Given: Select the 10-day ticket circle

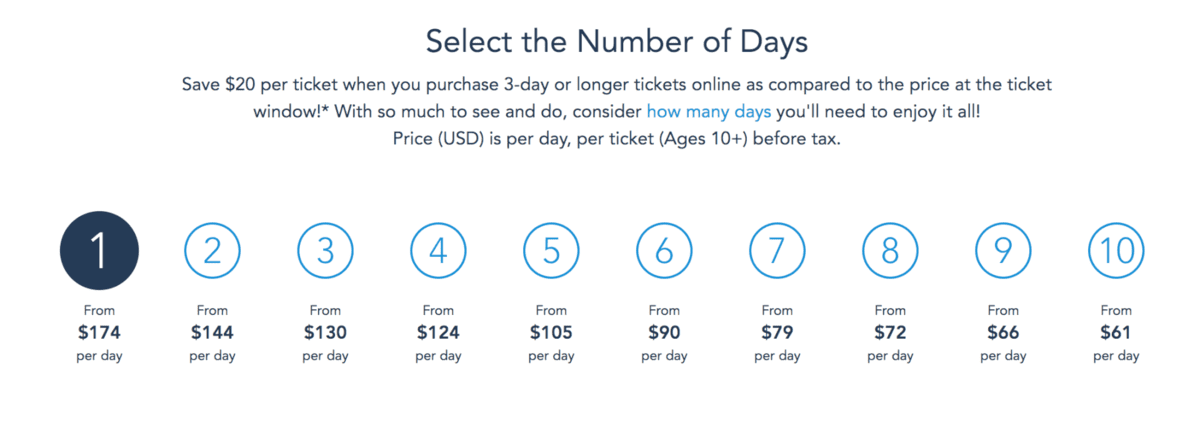Looking at the screenshot, I should tap(1116, 250).
